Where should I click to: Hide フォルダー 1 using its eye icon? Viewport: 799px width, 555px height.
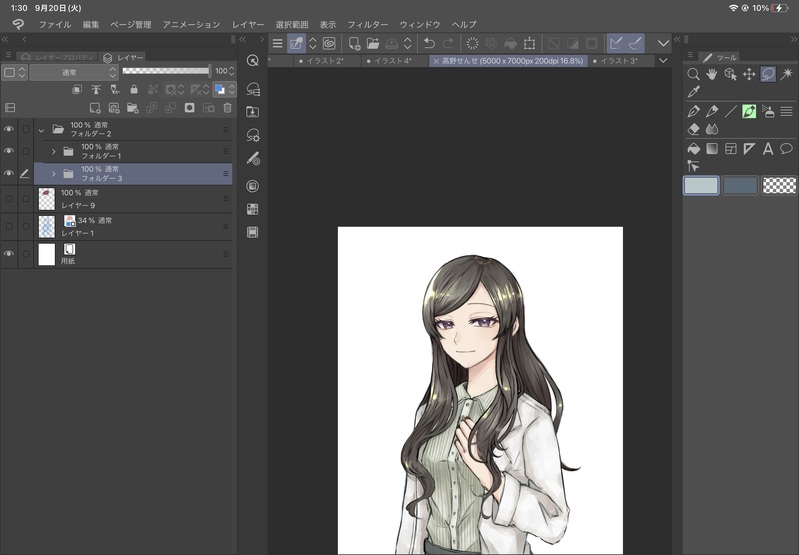tap(9, 151)
